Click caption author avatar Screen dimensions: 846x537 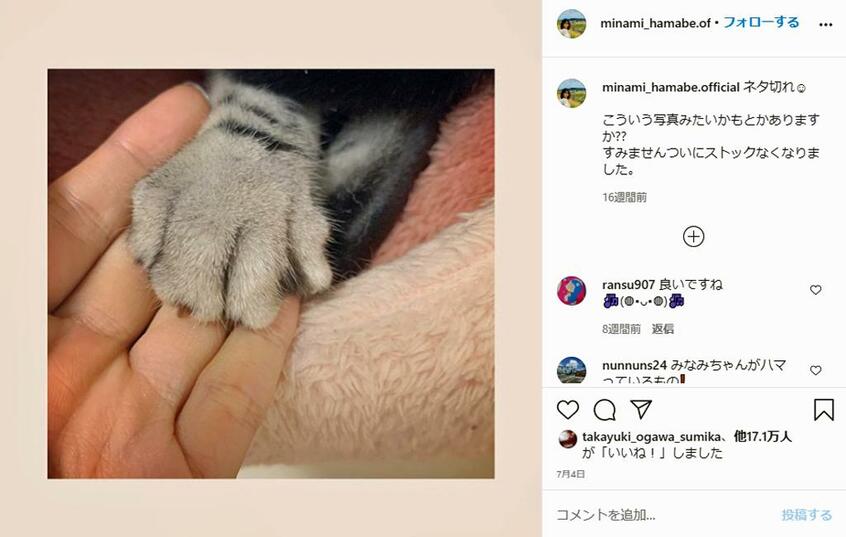pos(571,93)
